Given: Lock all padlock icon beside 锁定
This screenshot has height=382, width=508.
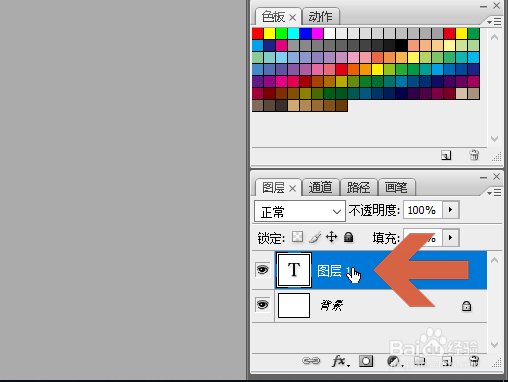Looking at the screenshot, I should (x=349, y=237).
